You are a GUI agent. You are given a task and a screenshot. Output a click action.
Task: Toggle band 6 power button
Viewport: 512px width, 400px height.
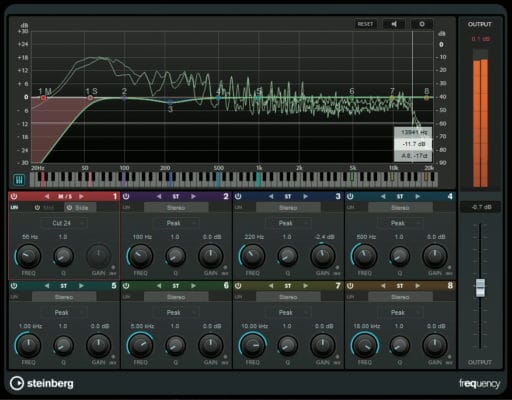pyautogui.click(x=126, y=286)
